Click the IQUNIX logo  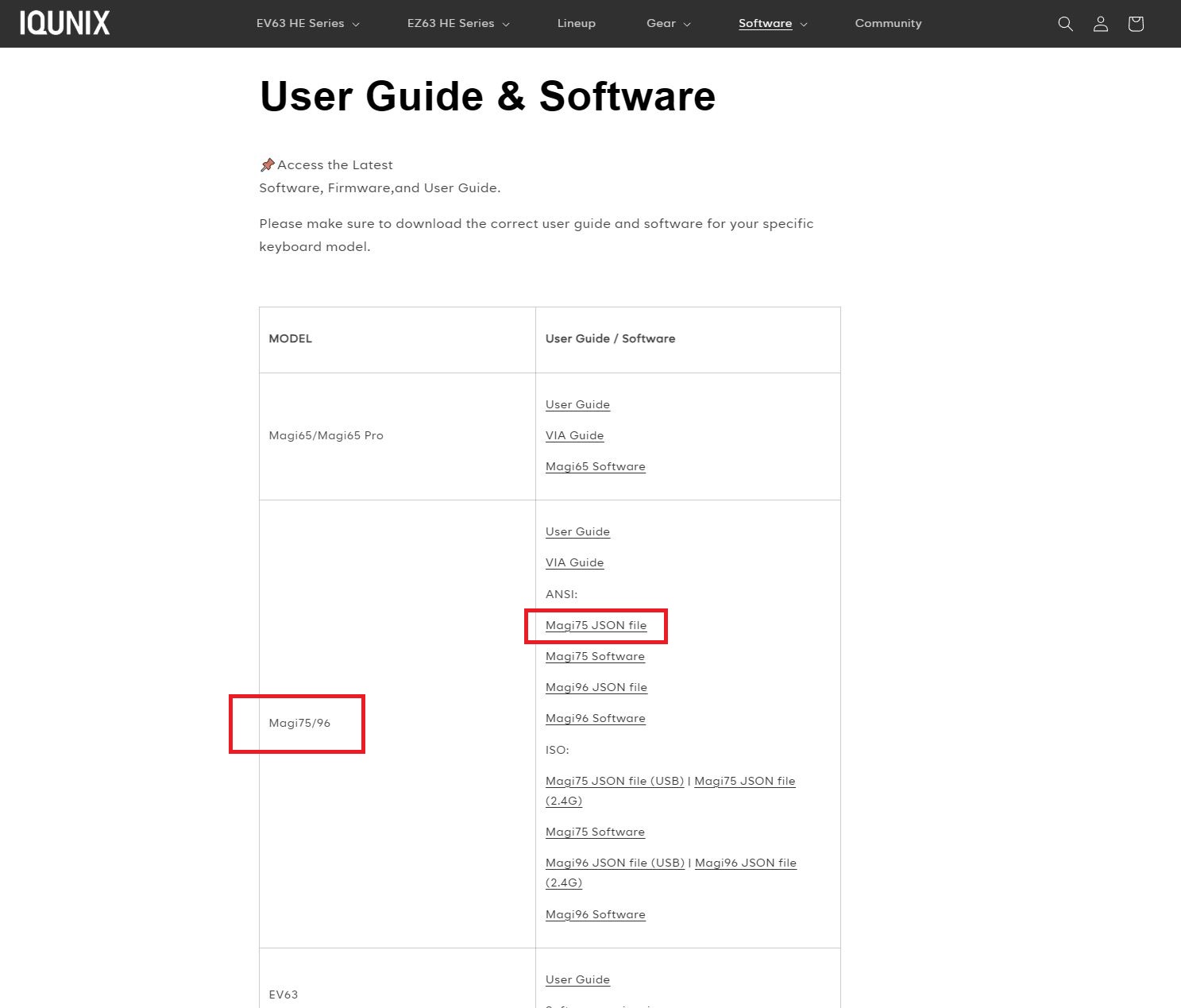coord(65,23)
